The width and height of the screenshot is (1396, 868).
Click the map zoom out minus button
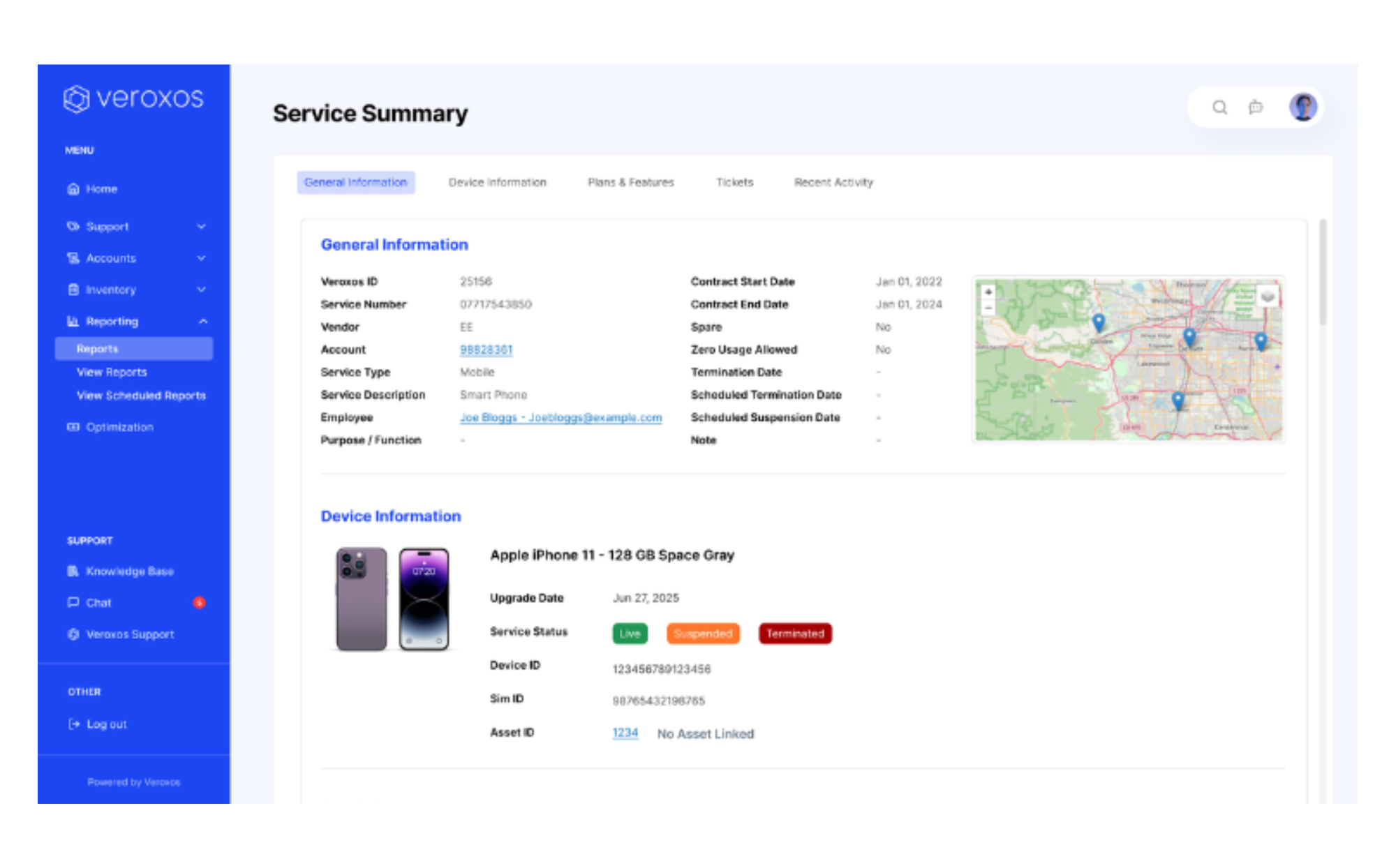pos(988,308)
